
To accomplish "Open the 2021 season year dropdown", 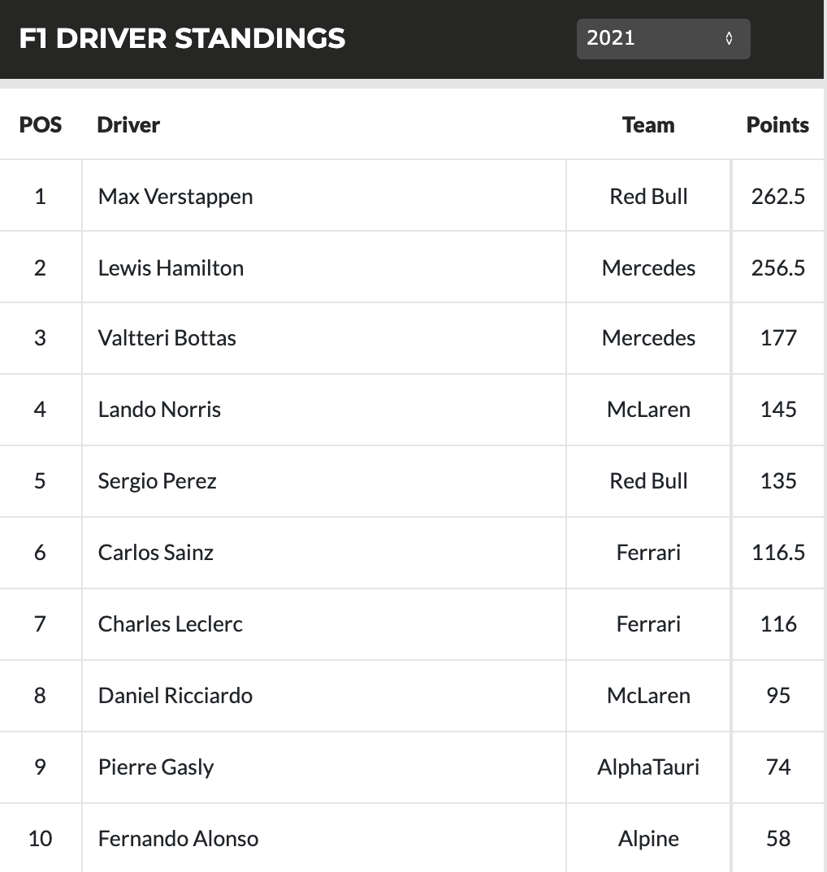I will (x=662, y=39).
